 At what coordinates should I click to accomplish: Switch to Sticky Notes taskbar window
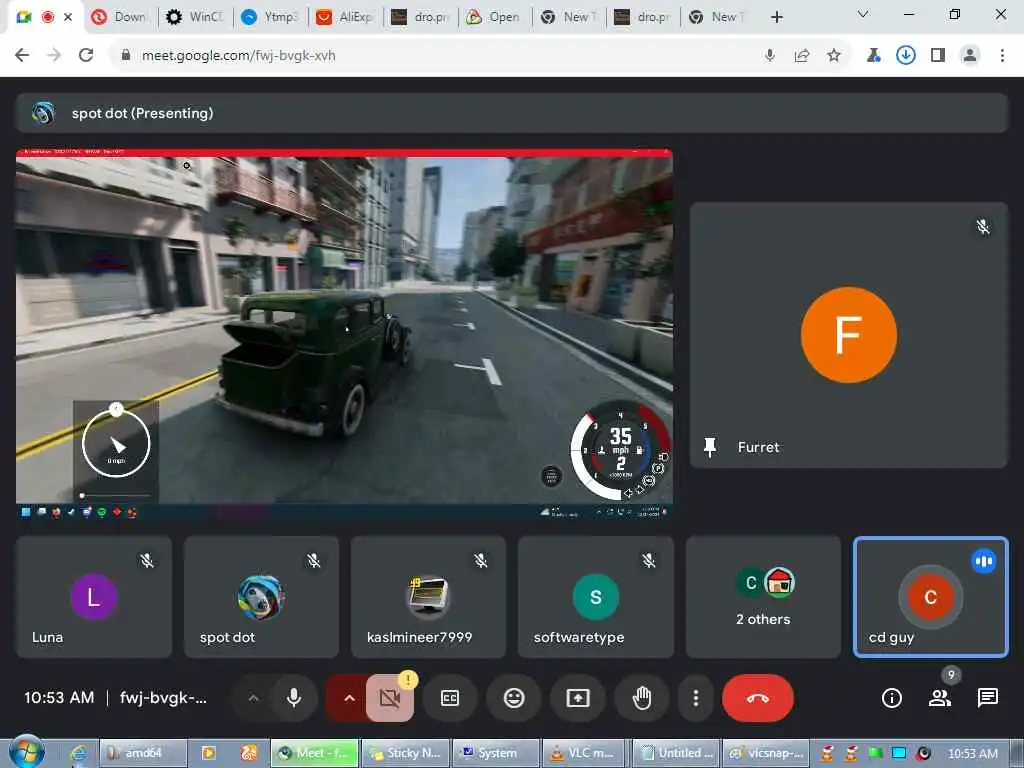coord(406,753)
